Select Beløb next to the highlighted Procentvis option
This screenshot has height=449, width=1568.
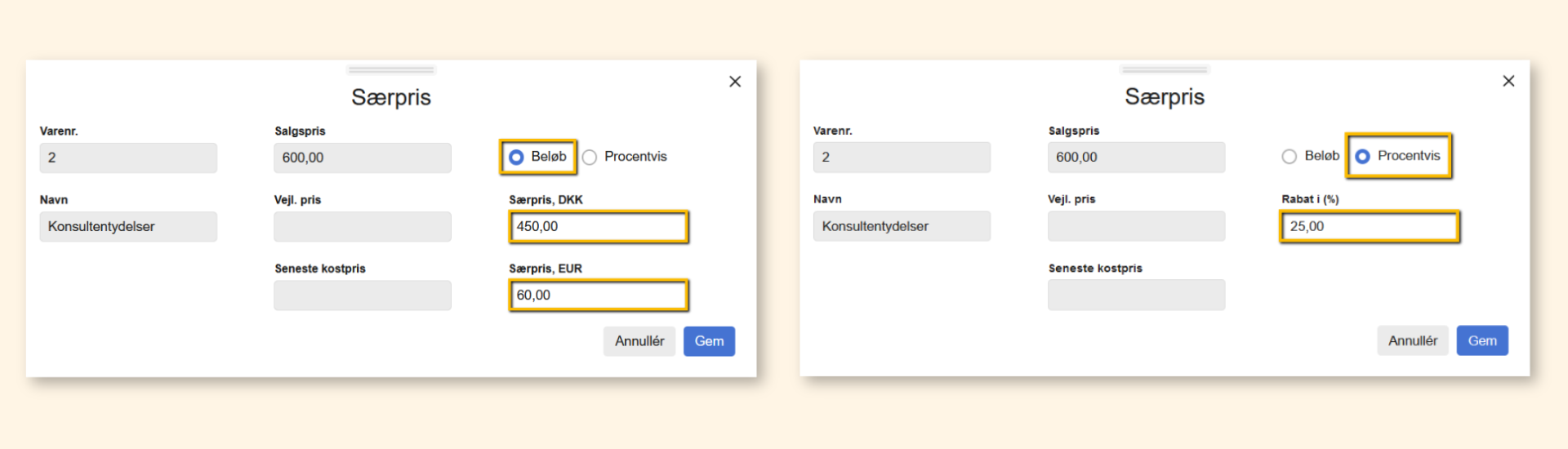pos(1290,156)
